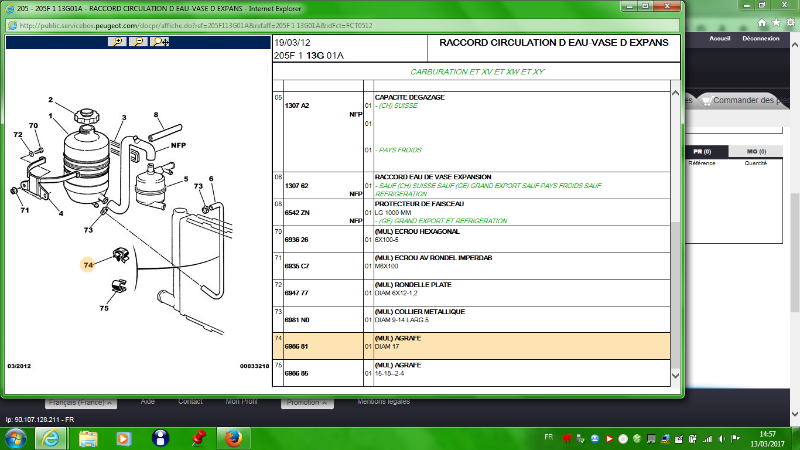800x450 pixels.
Task: Open Firefox from the taskbar
Action: click(234, 438)
